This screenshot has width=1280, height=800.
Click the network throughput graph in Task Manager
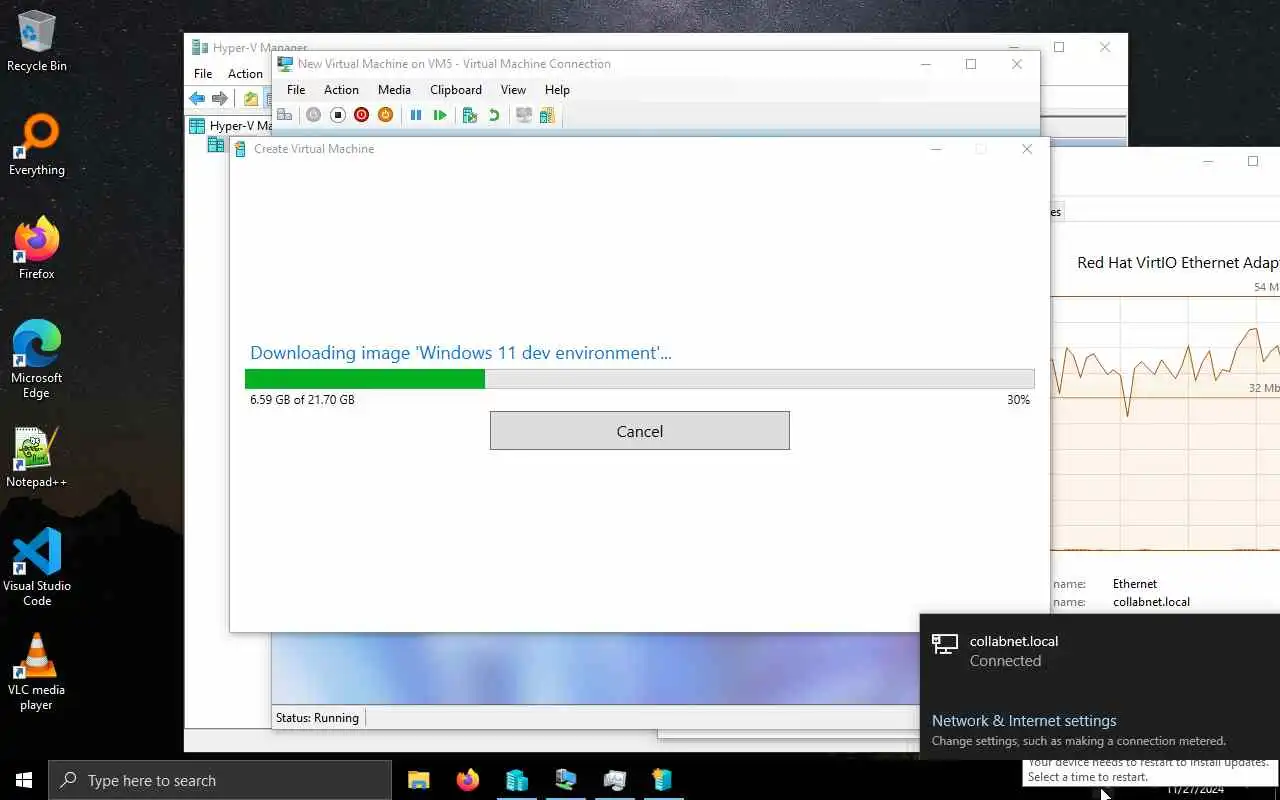point(1165,422)
